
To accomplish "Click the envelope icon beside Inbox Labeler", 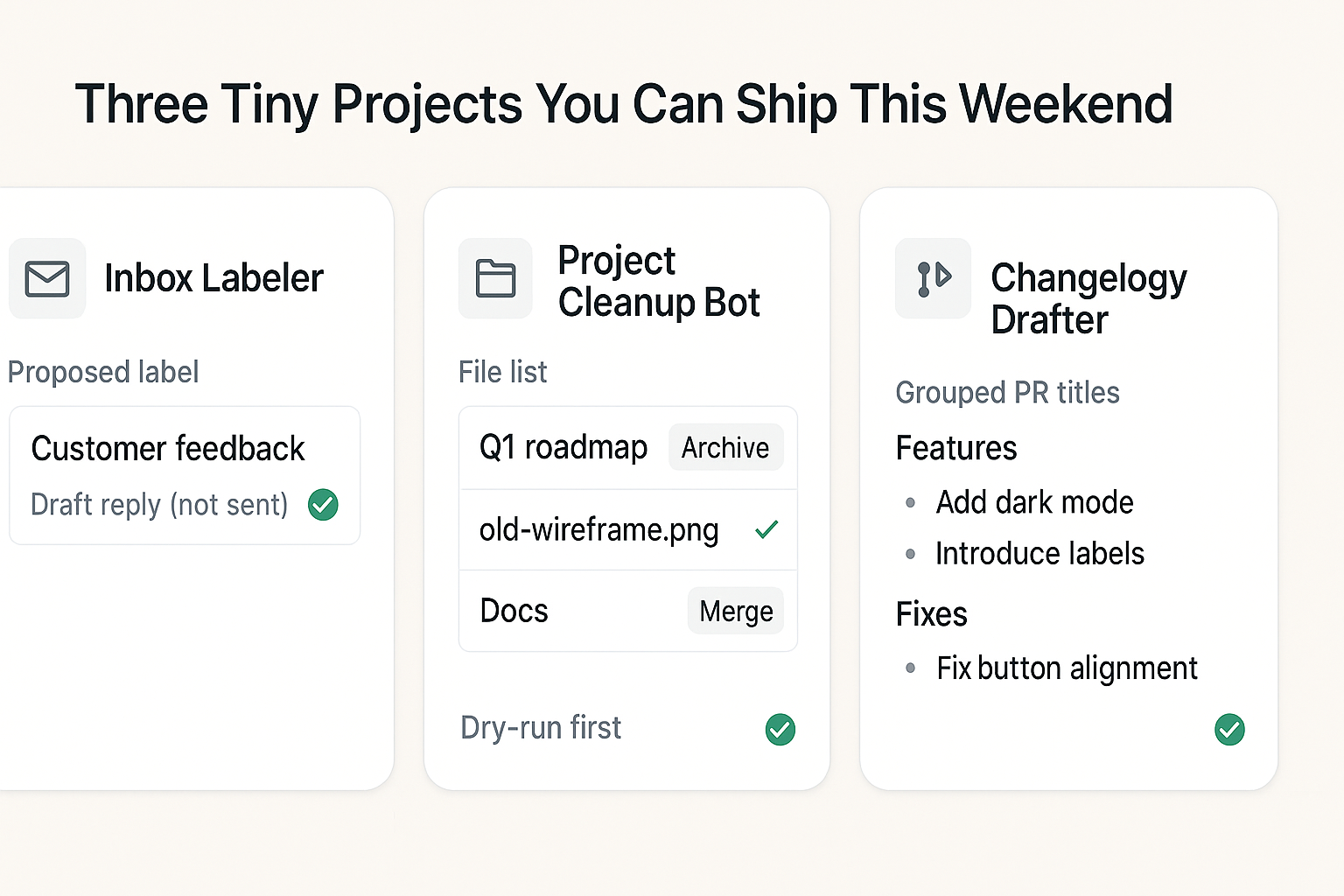I will pyautogui.click(x=47, y=279).
